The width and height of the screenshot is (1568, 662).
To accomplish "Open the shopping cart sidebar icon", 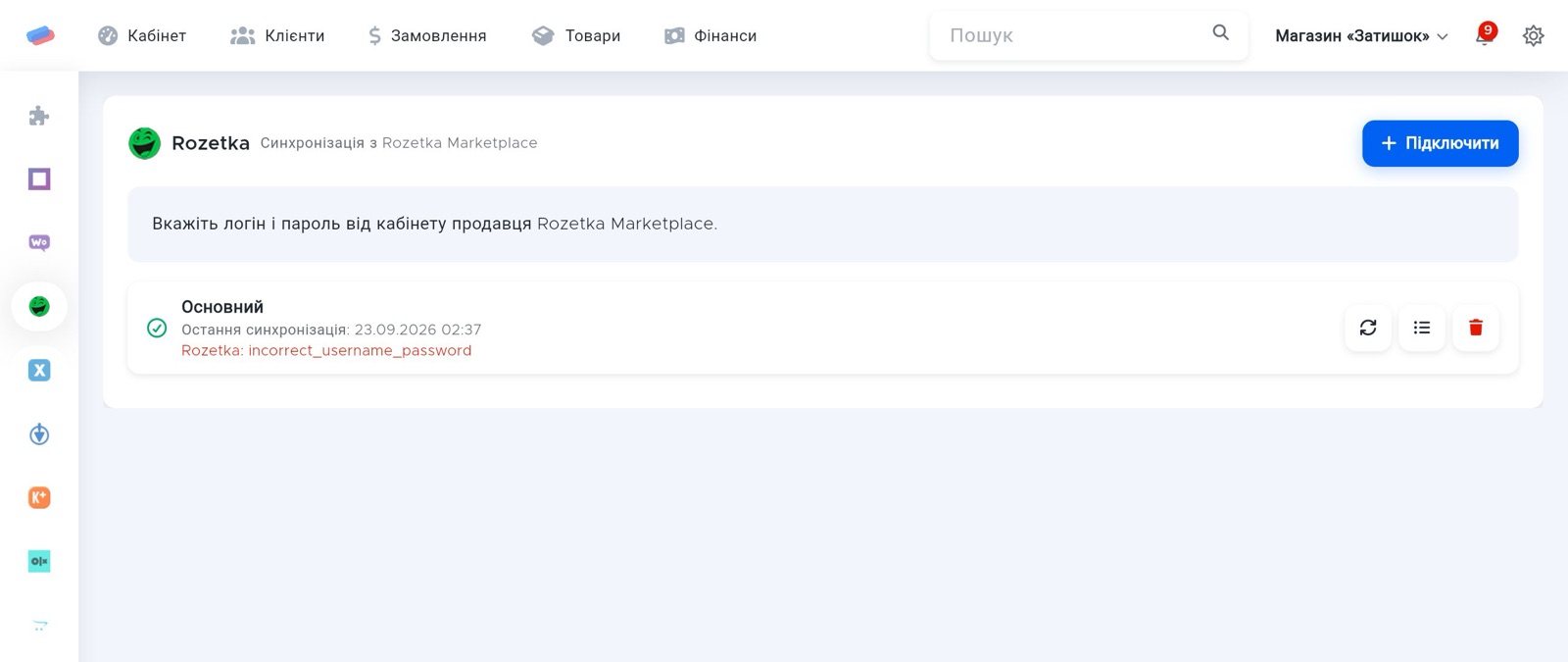I will [39, 625].
